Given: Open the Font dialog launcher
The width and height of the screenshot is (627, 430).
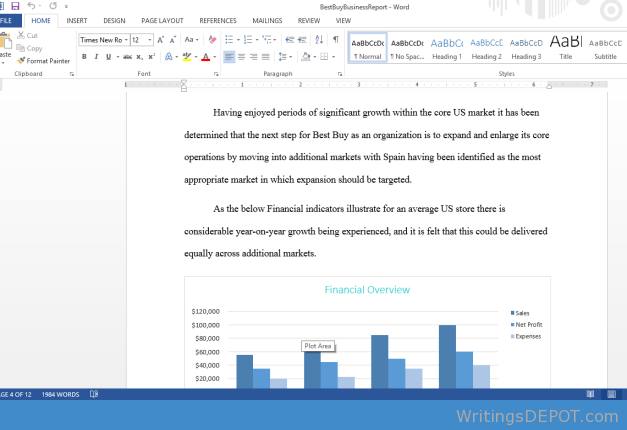Looking at the screenshot, I should [216, 74].
